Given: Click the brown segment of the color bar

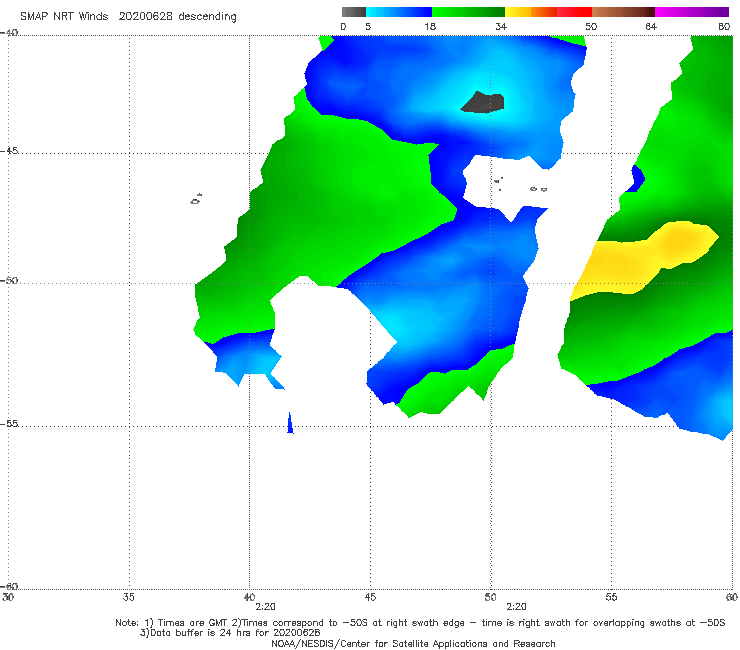Looking at the screenshot, I should 623,12.
